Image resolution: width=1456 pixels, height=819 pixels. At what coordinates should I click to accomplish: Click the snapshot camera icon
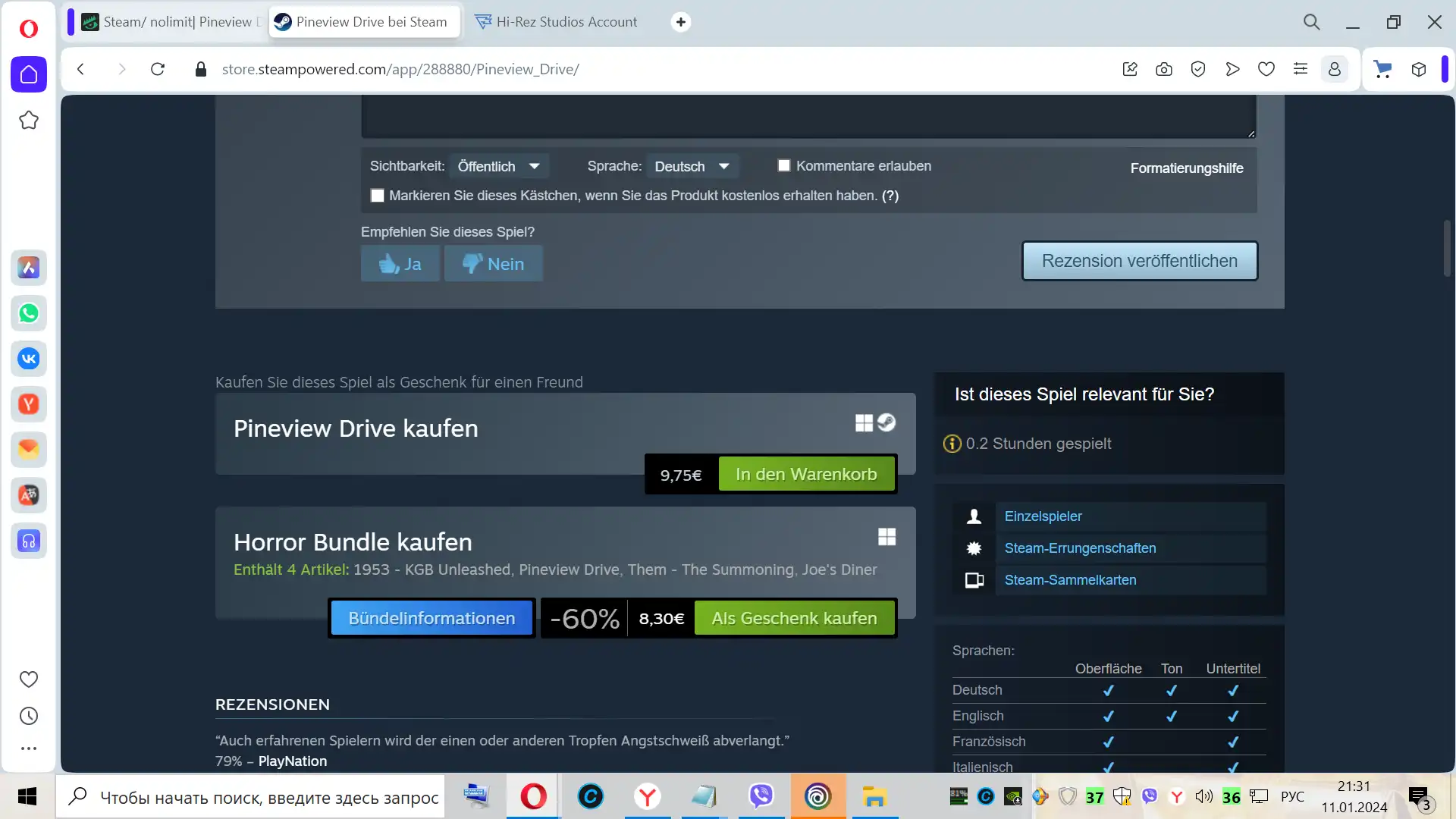[1164, 69]
